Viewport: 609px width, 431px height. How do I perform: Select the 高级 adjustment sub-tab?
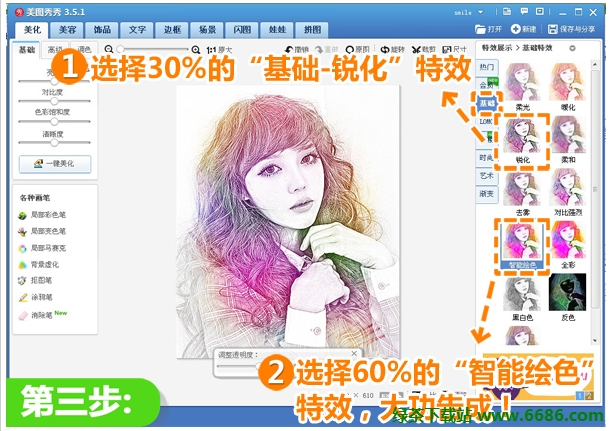pyautogui.click(x=55, y=50)
